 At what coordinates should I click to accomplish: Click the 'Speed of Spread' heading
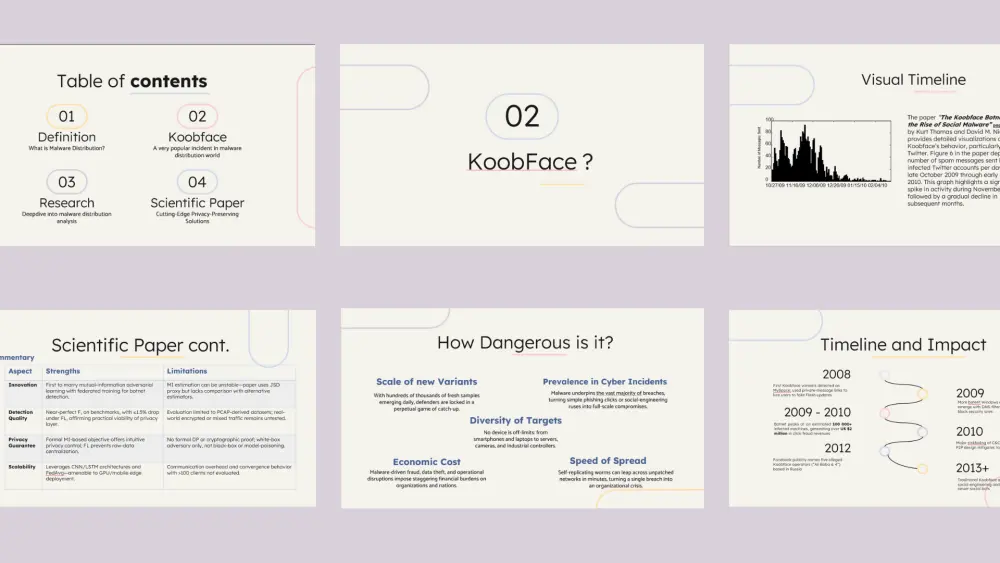608,460
